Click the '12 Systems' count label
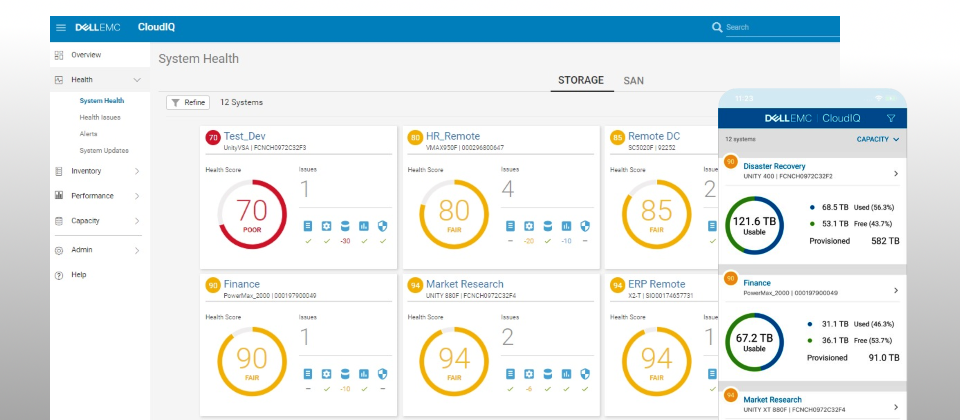Screen dimensions: 960x420 coord(241,103)
